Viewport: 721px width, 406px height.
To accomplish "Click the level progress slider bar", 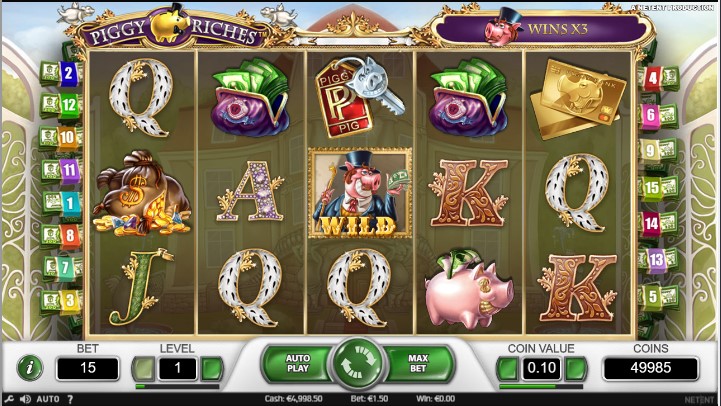I will point(177,387).
